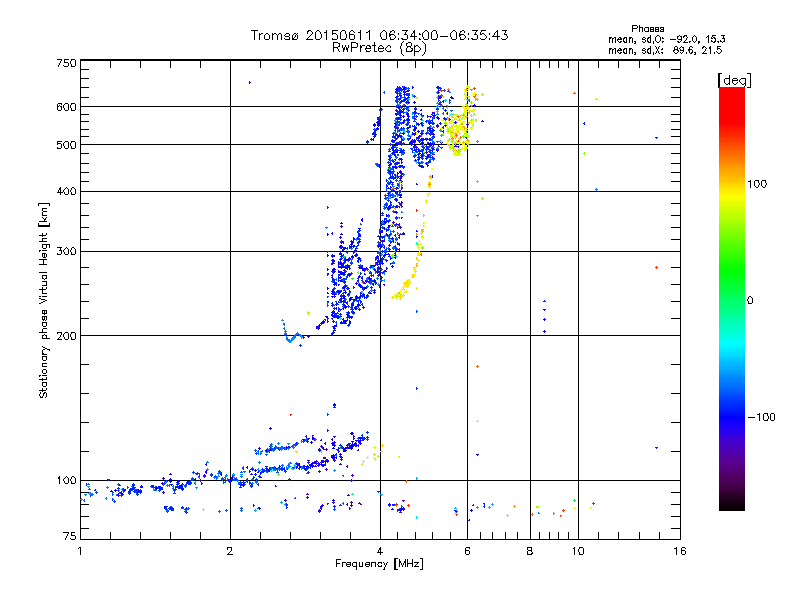The height and width of the screenshot is (600, 800).
Task: Click the x-axis tick label '4'
Action: tap(380, 551)
